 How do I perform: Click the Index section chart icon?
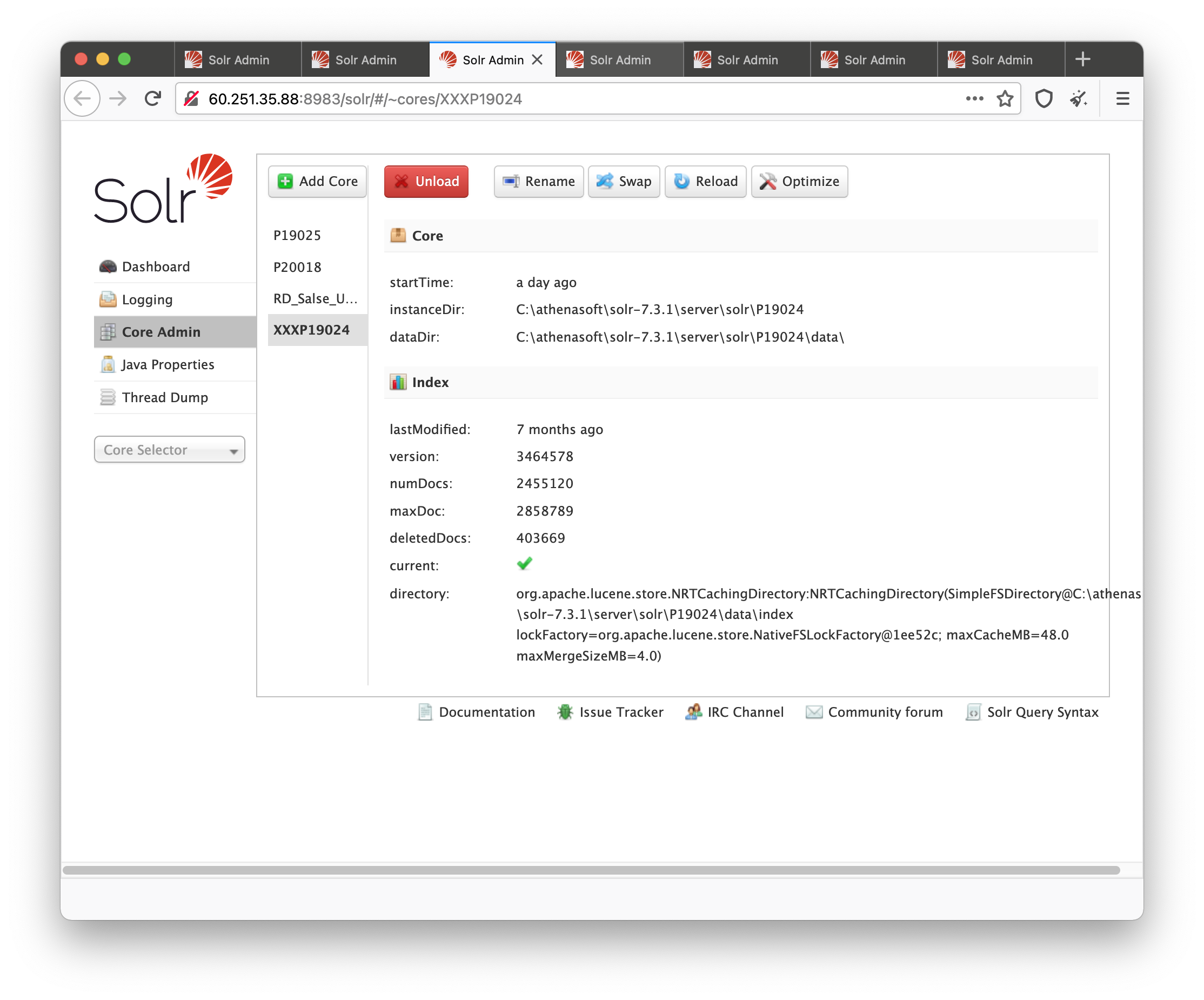[x=398, y=382]
